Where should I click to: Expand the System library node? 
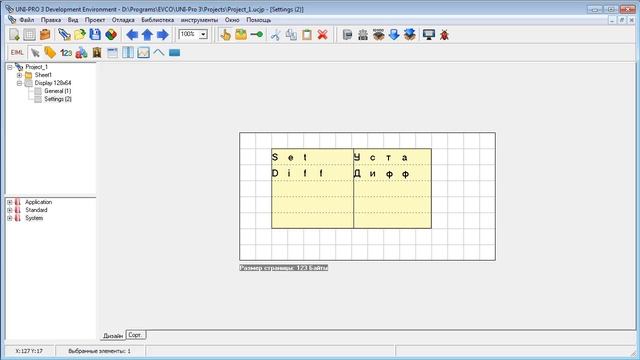coord(9,218)
